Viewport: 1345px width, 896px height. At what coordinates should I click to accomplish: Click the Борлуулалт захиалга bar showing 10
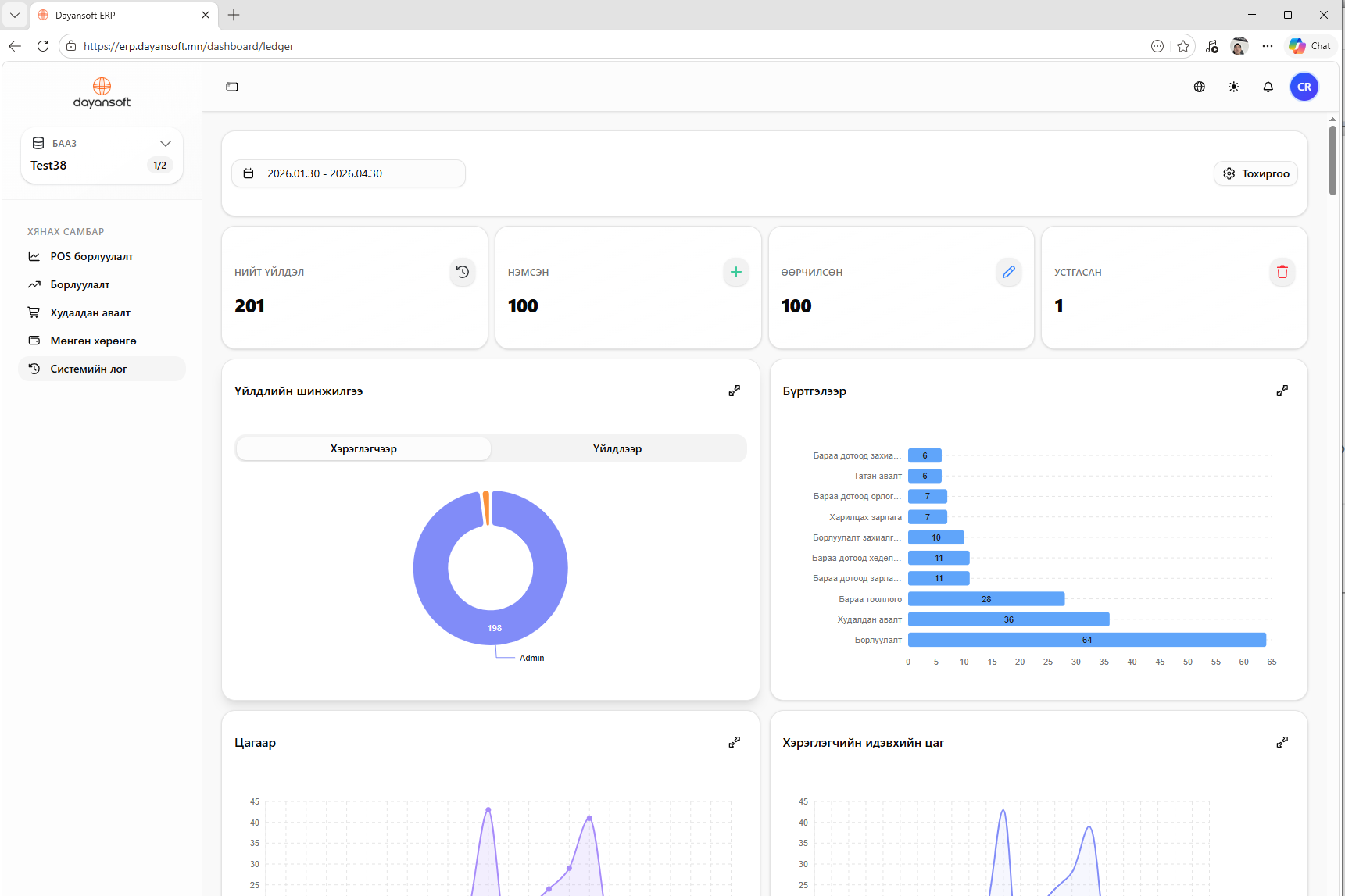(936, 537)
